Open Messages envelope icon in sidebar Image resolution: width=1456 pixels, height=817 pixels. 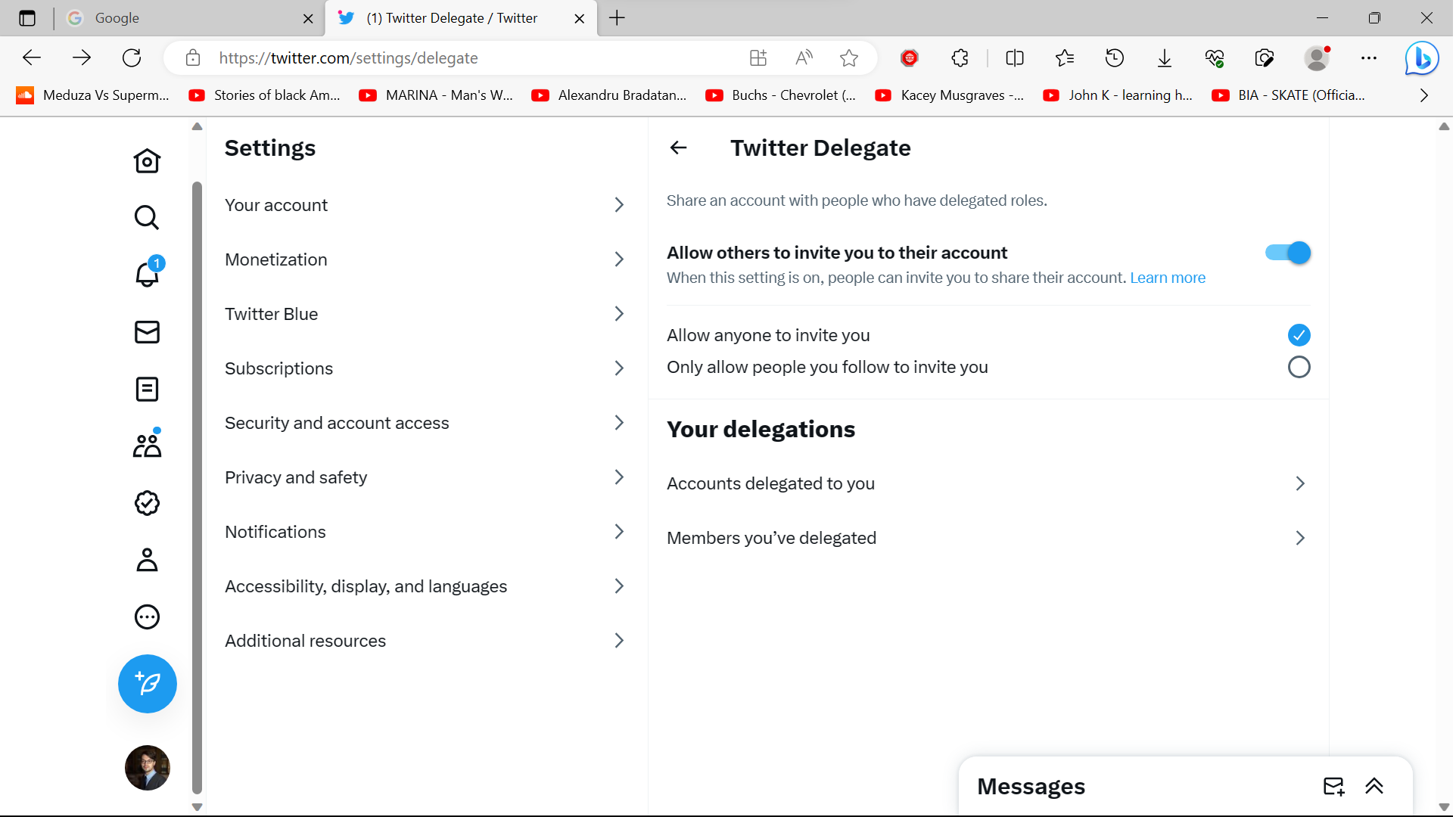pyautogui.click(x=147, y=332)
